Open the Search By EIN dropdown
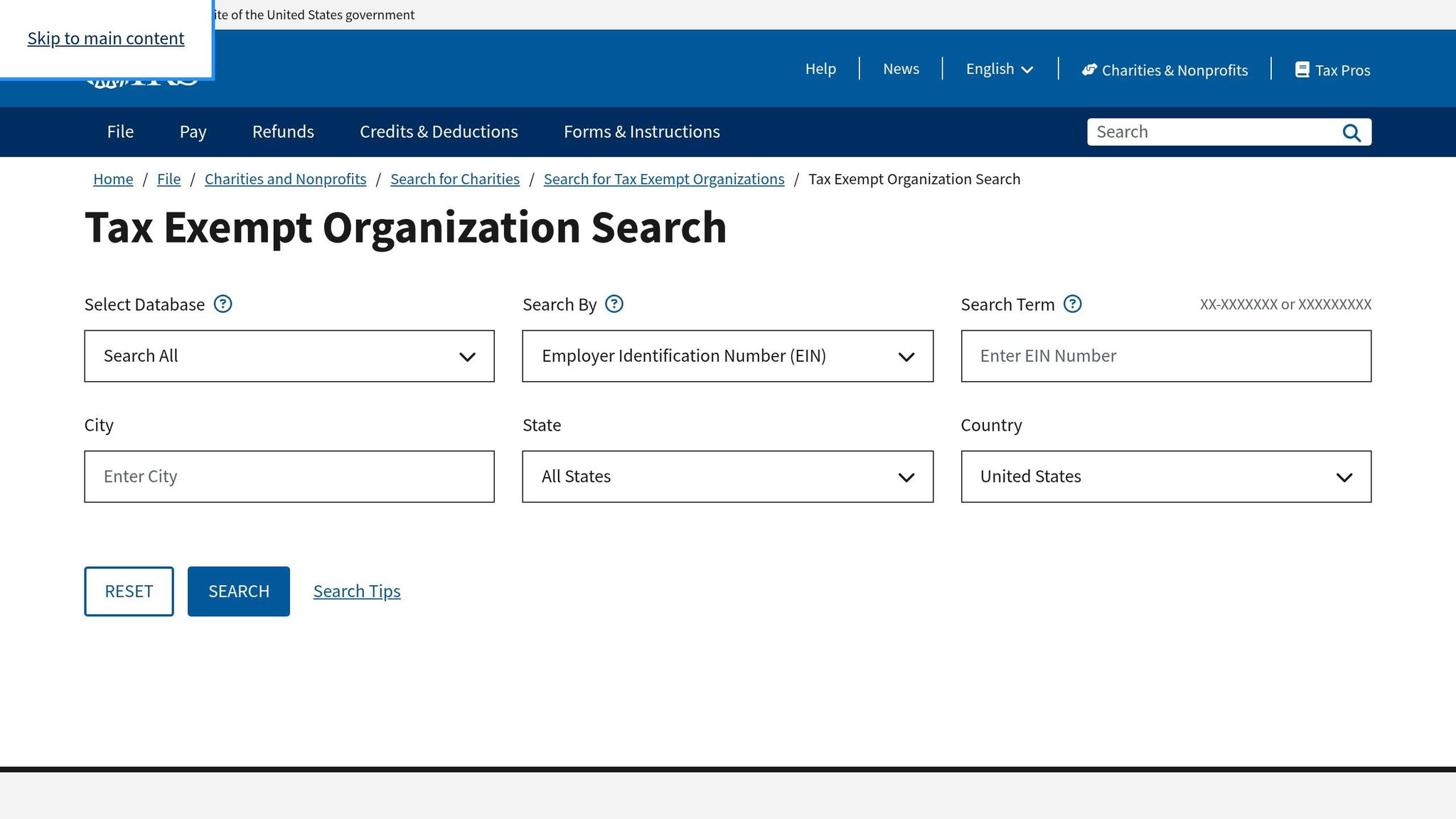The height and width of the screenshot is (819, 1456). click(x=727, y=356)
